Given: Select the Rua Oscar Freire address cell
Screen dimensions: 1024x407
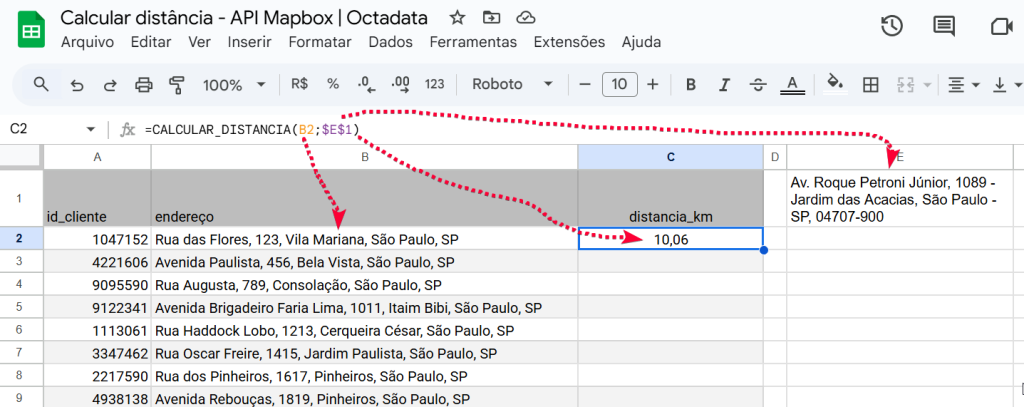Looking at the screenshot, I should (x=364, y=353).
